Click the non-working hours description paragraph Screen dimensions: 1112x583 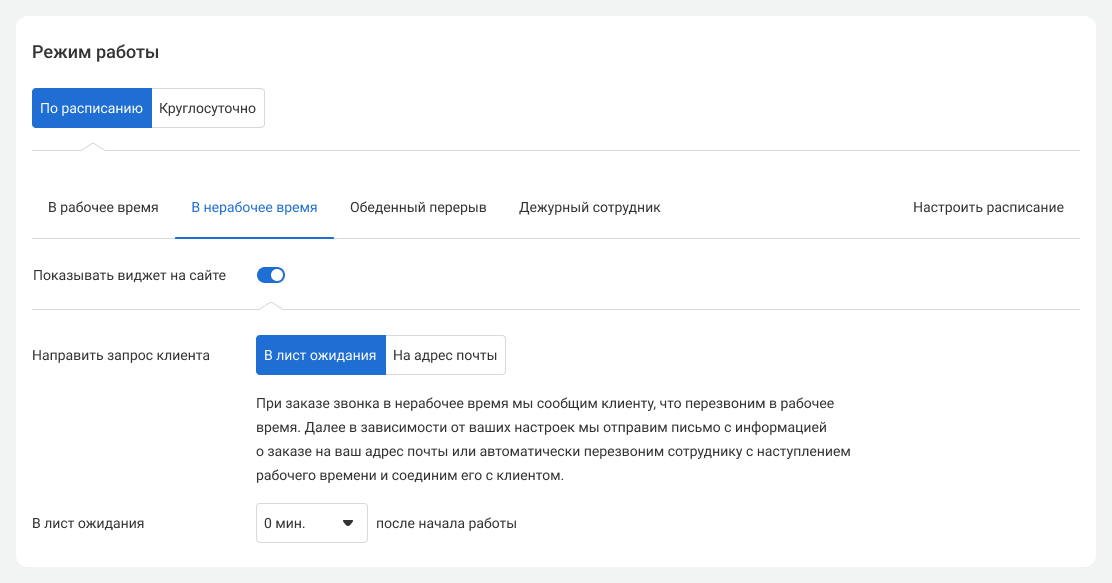pyautogui.click(x=552, y=440)
